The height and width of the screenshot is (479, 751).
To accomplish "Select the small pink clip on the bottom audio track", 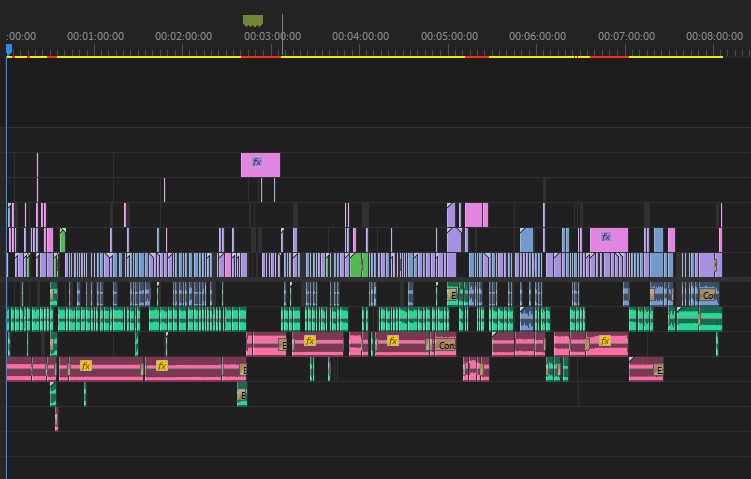I will pyautogui.click(x=57, y=419).
